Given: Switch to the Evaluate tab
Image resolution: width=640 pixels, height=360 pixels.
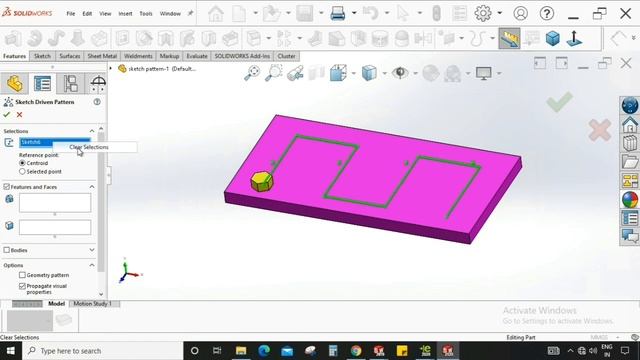Looking at the screenshot, I should click(197, 56).
